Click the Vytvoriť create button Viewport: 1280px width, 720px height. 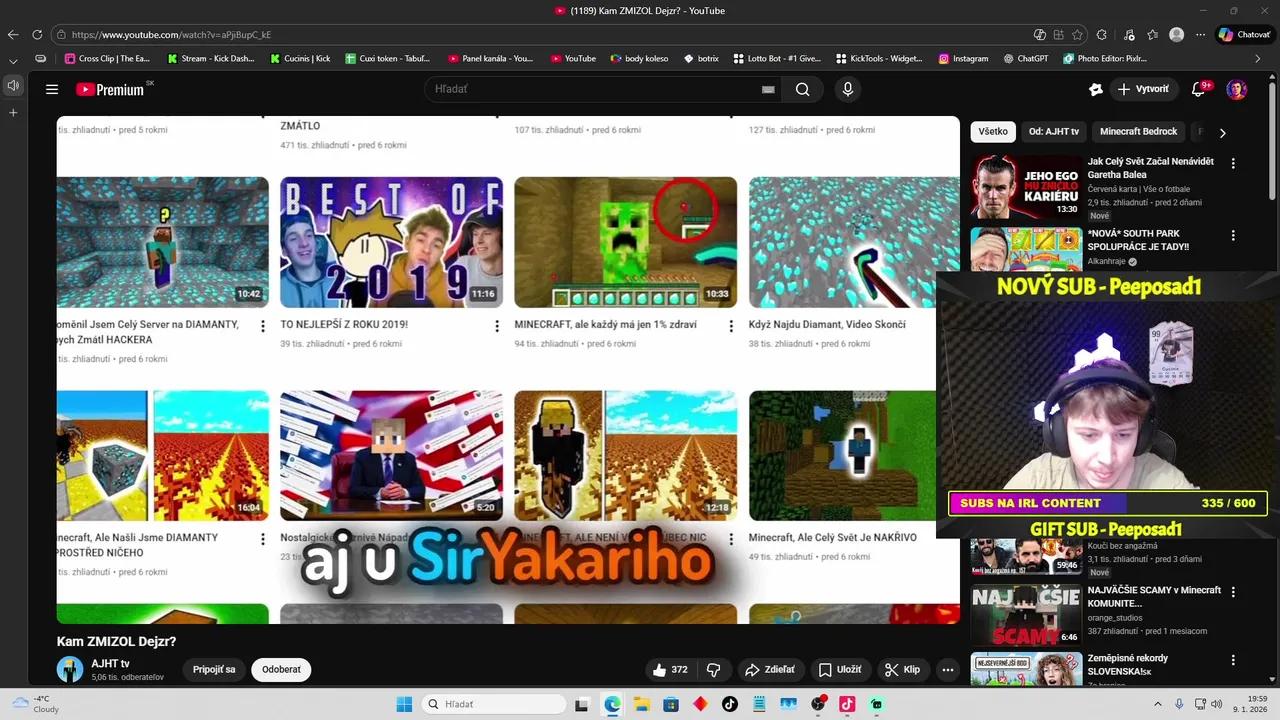[x=1143, y=89]
